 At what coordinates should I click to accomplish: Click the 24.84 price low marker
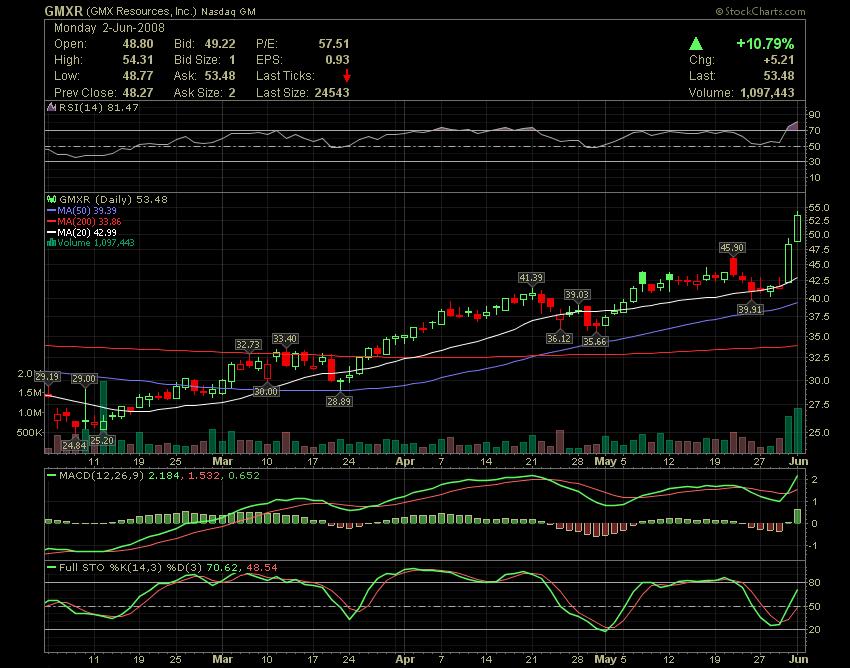74,446
